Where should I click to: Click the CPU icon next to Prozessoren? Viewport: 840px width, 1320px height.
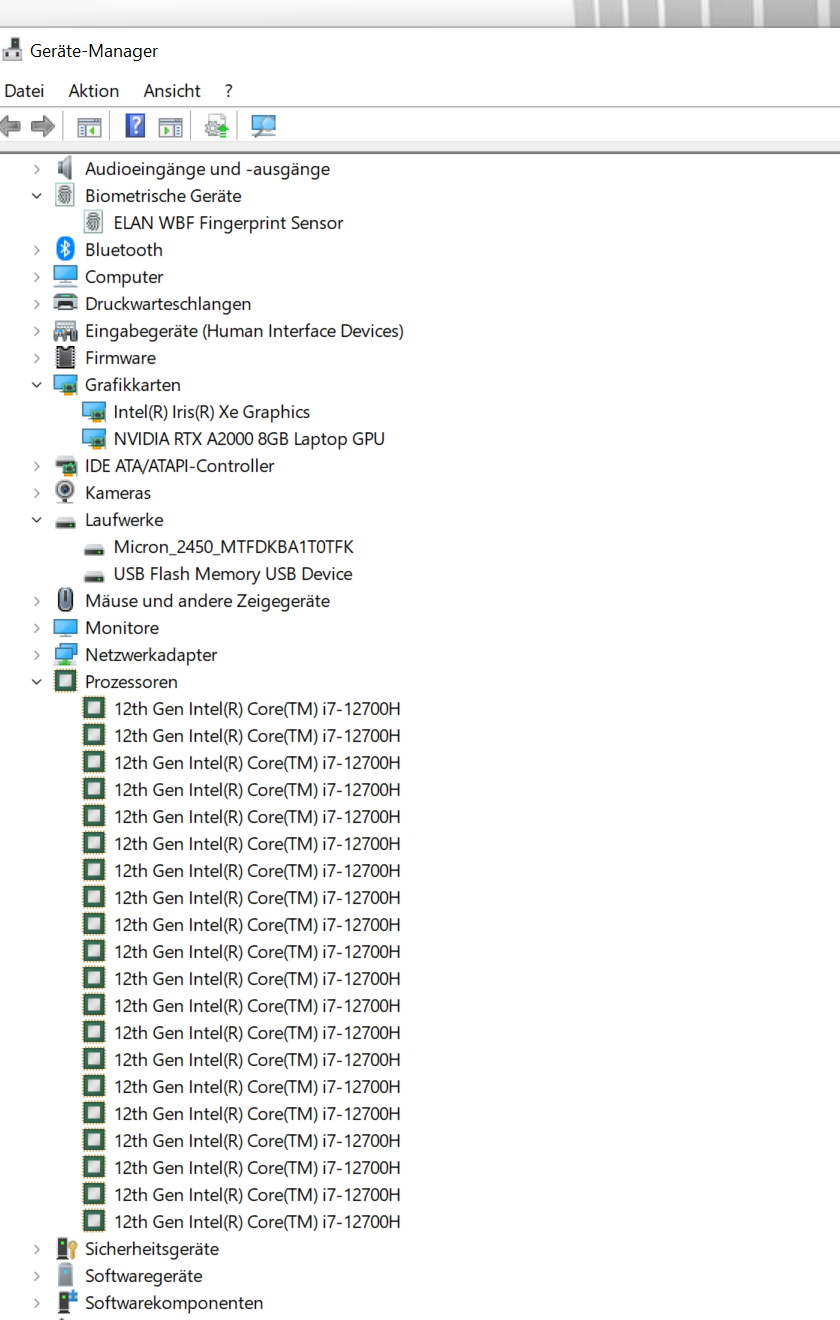[65, 682]
